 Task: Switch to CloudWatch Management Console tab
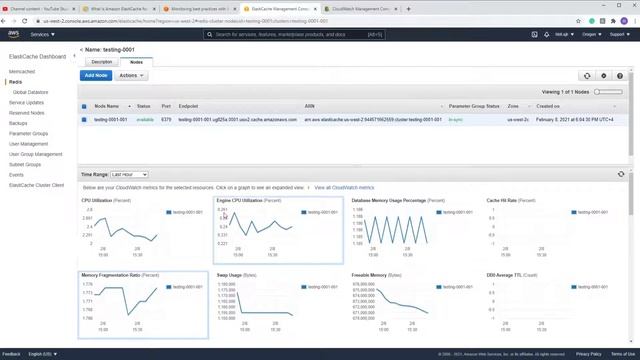click(360, 9)
